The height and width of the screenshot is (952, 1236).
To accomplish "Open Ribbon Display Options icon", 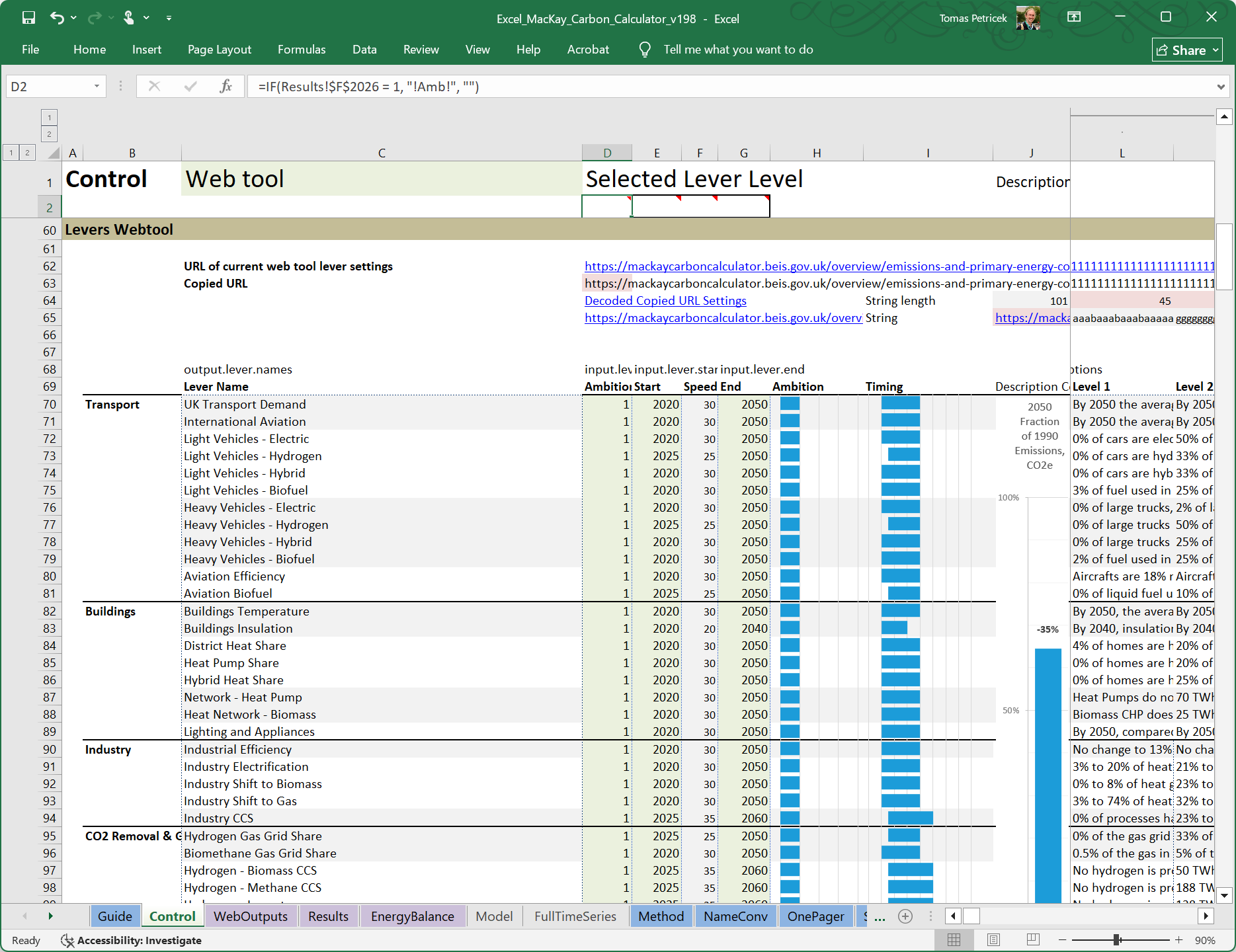I will coord(1074,17).
